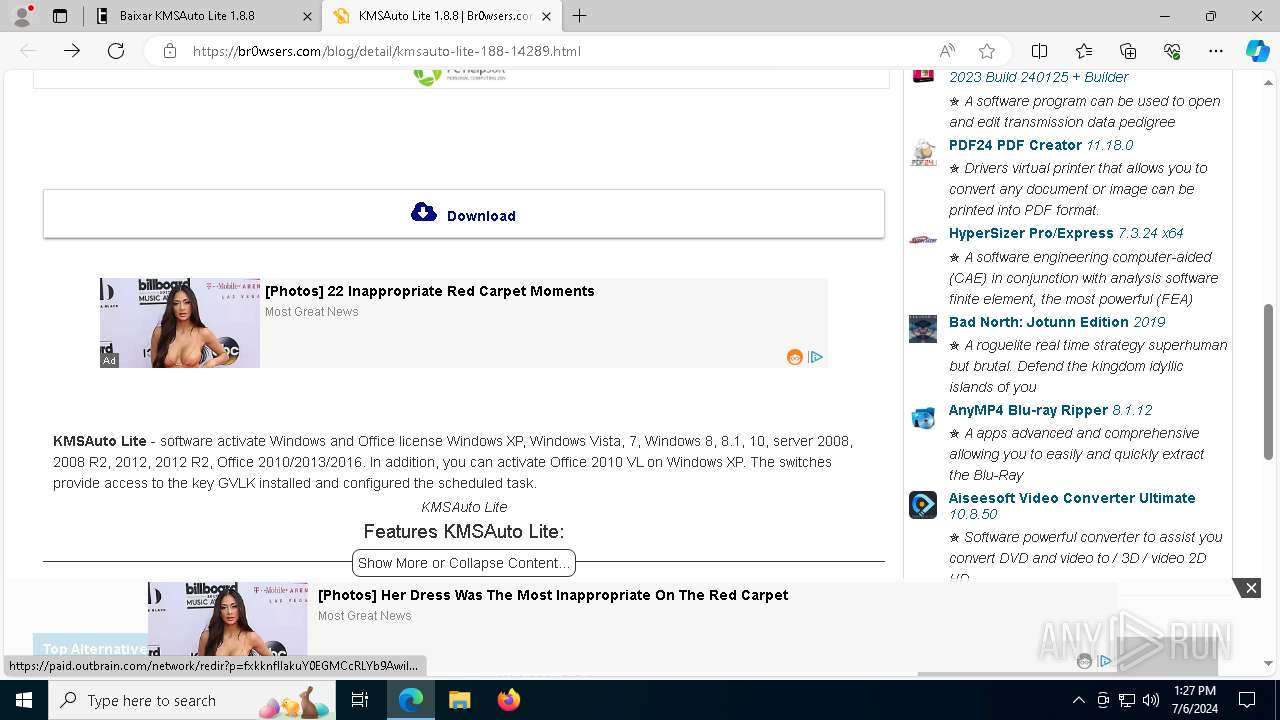Open the 22 Inappropriate Red Carpet Moments ad
The width and height of the screenshot is (1280, 720).
(x=430, y=291)
